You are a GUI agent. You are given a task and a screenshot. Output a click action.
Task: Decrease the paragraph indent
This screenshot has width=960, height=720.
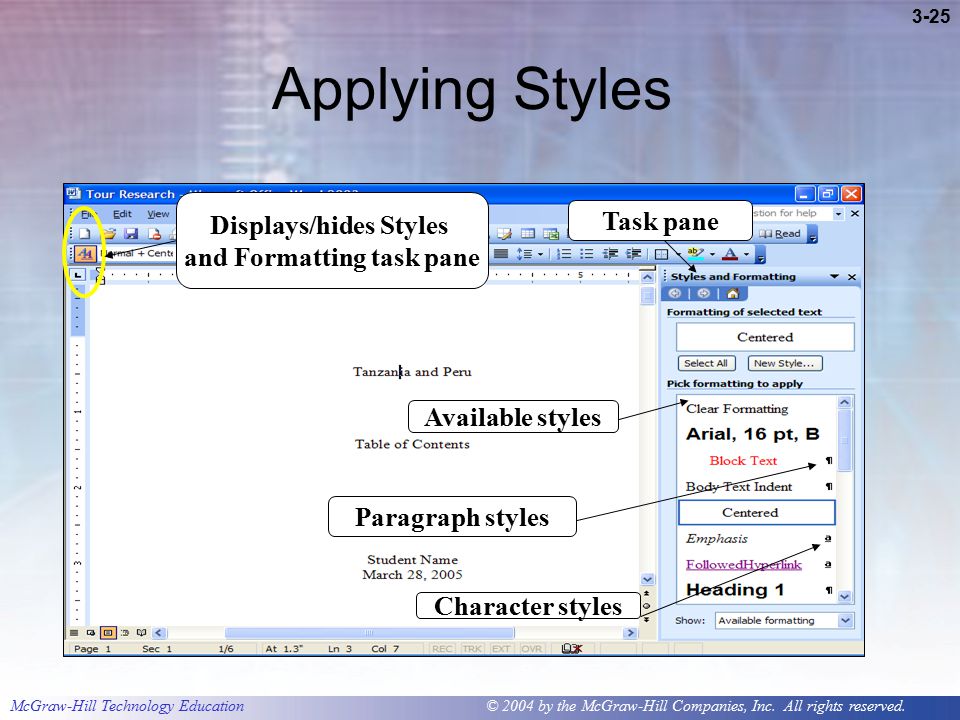pyautogui.click(x=610, y=253)
